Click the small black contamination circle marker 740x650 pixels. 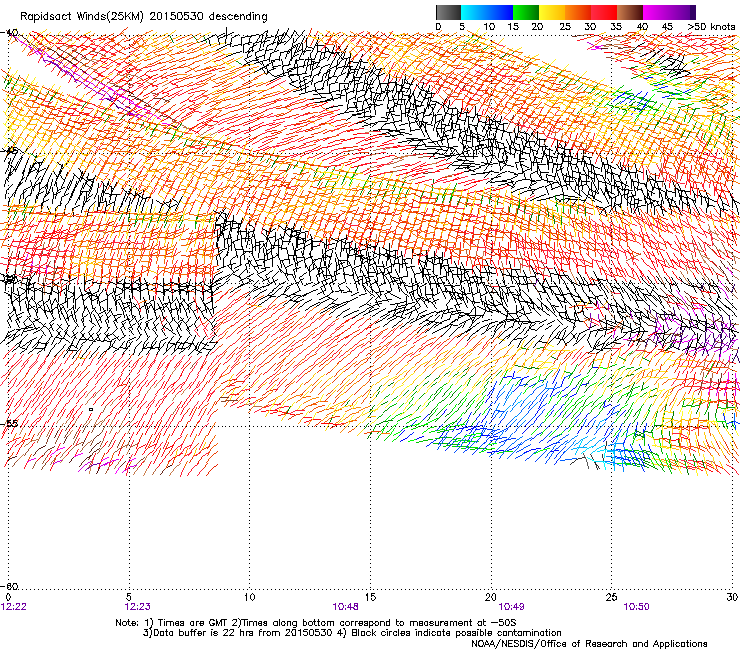(91, 410)
